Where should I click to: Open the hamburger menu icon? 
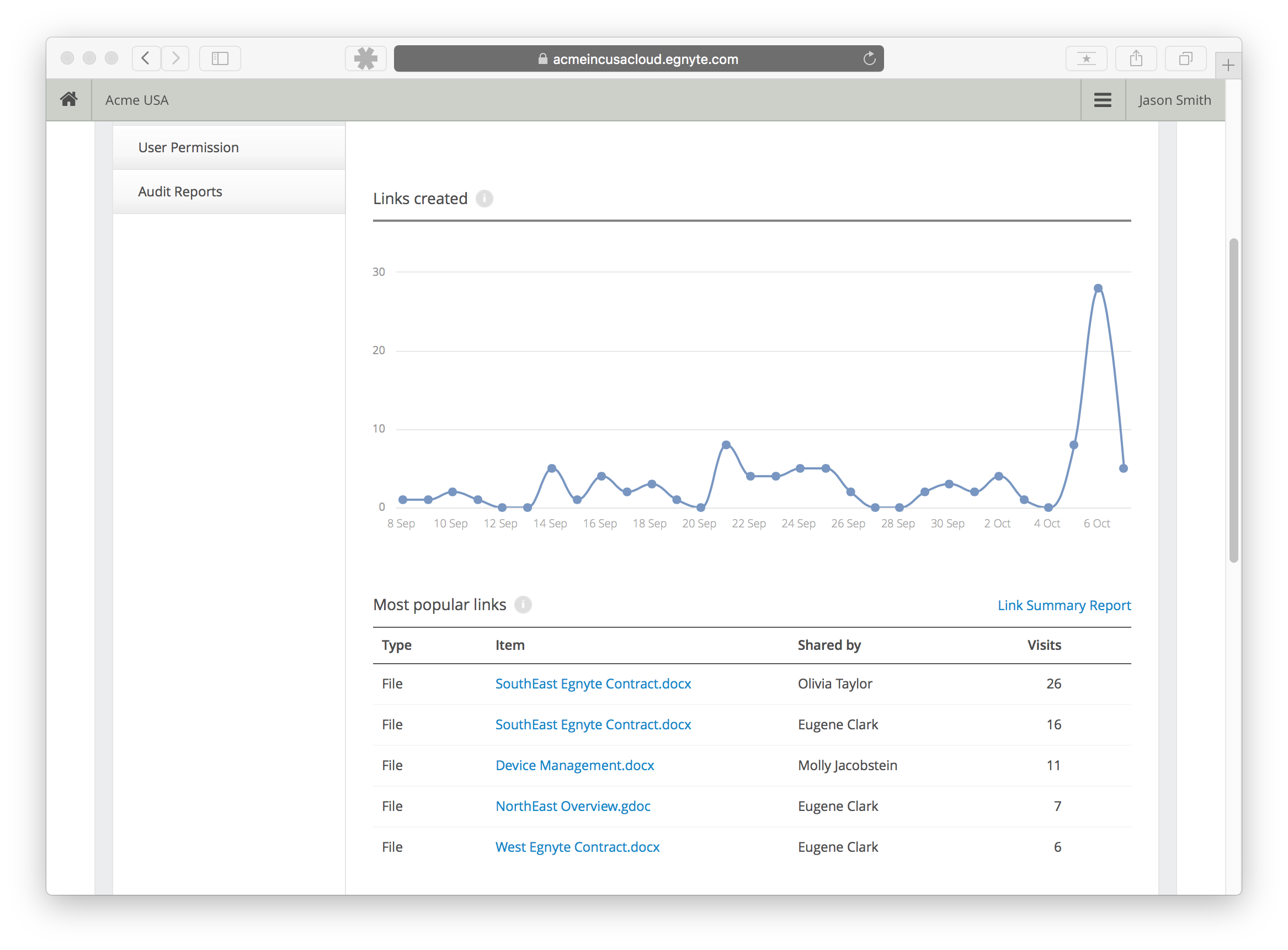click(x=1102, y=100)
